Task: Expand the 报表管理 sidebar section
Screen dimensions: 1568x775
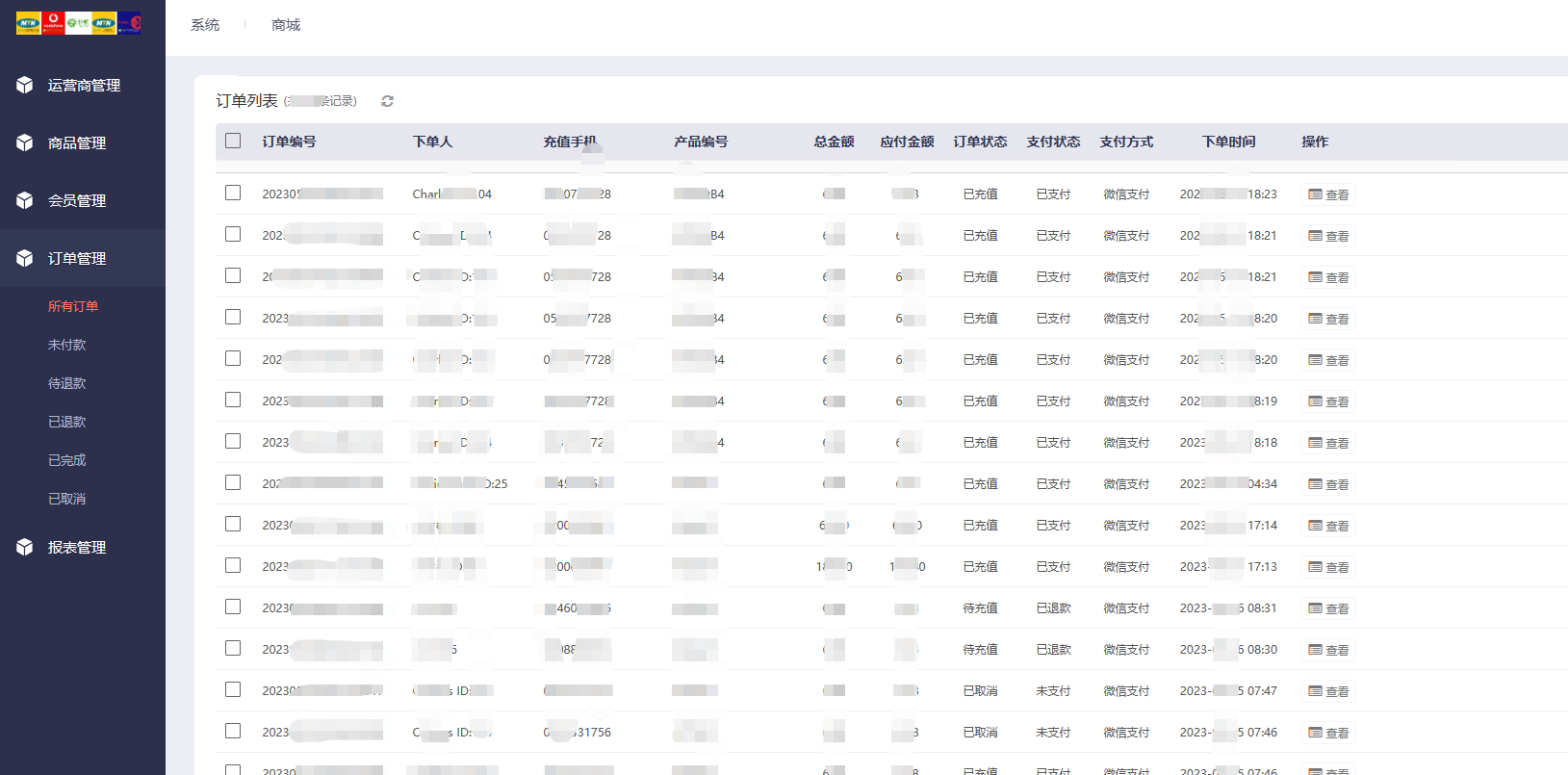Action: point(83,547)
